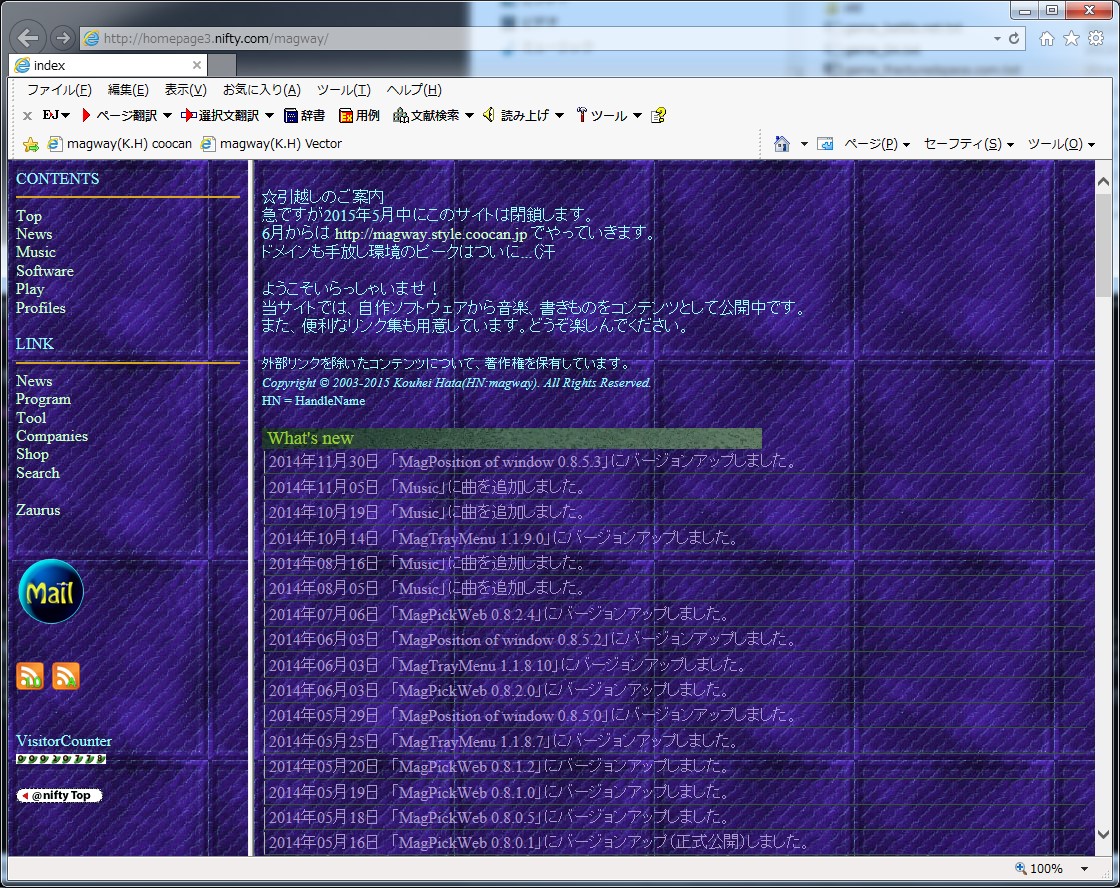The image size is (1120, 888).
Task: Click the Software link under CONTENTS
Action: 45,271
